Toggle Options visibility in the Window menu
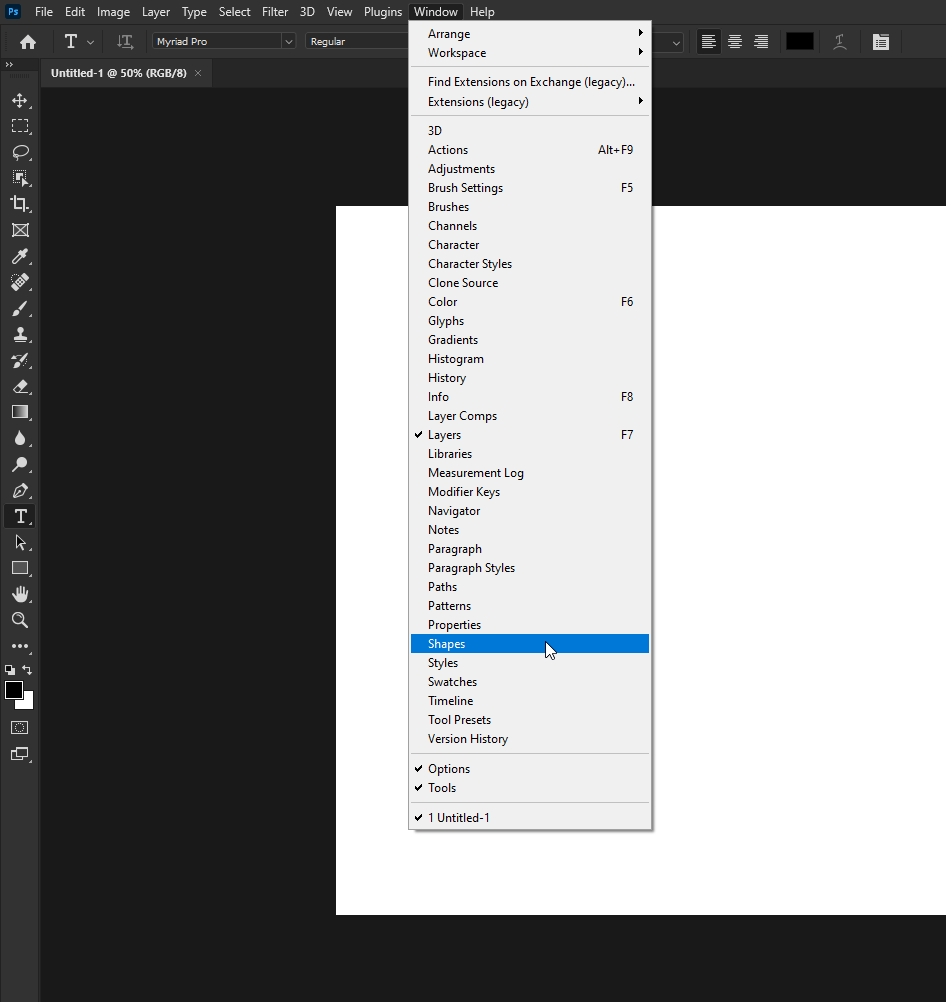Image resolution: width=946 pixels, height=1002 pixels. (449, 768)
